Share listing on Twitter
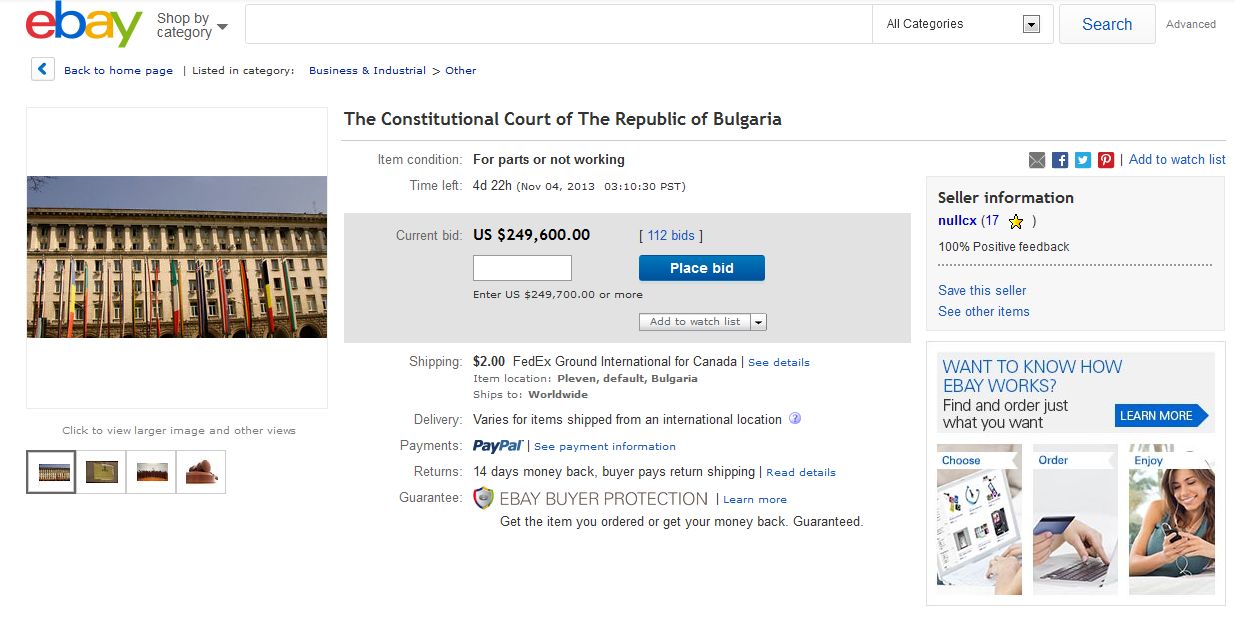The image size is (1235, 631). coord(1083,160)
